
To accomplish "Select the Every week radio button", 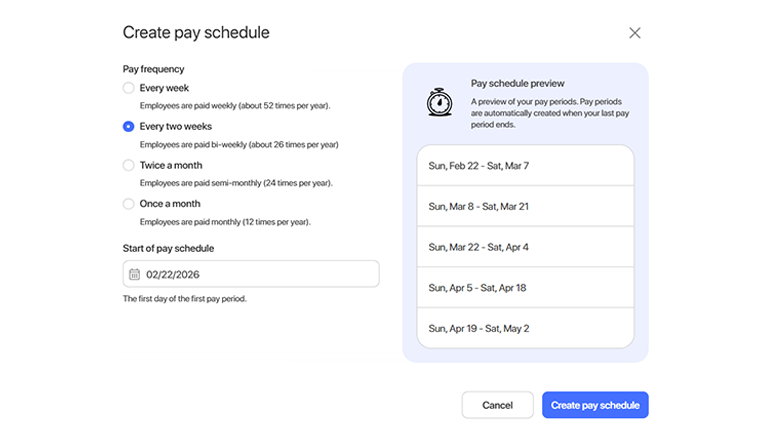I will click(x=128, y=88).
